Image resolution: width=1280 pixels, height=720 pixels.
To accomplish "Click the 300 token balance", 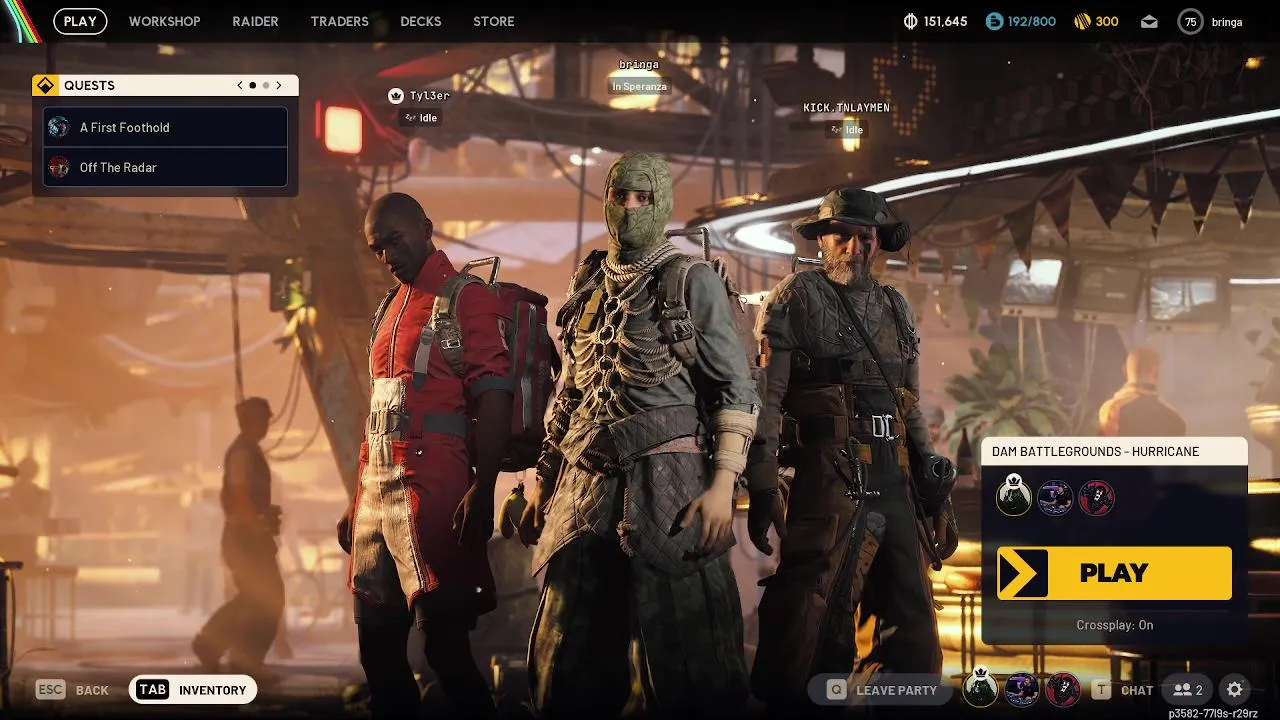I will pos(1107,21).
